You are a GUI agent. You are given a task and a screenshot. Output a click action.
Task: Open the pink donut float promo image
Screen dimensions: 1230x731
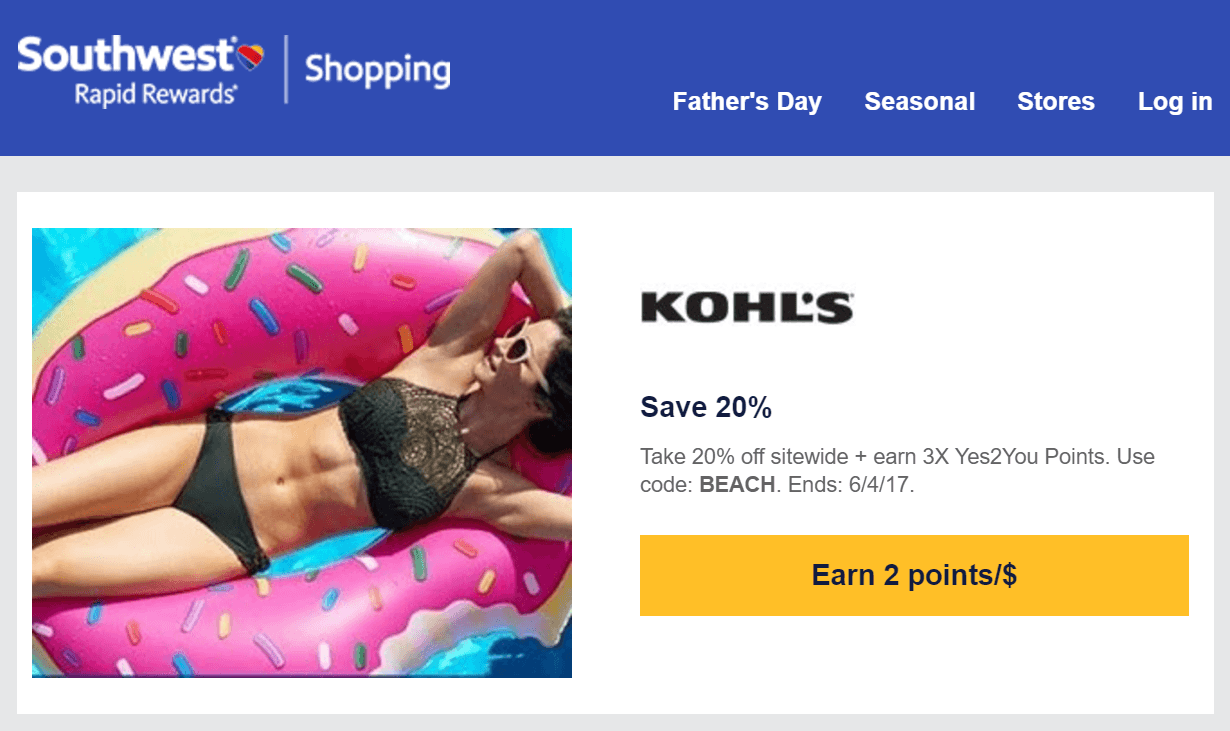pyautogui.click(x=302, y=452)
